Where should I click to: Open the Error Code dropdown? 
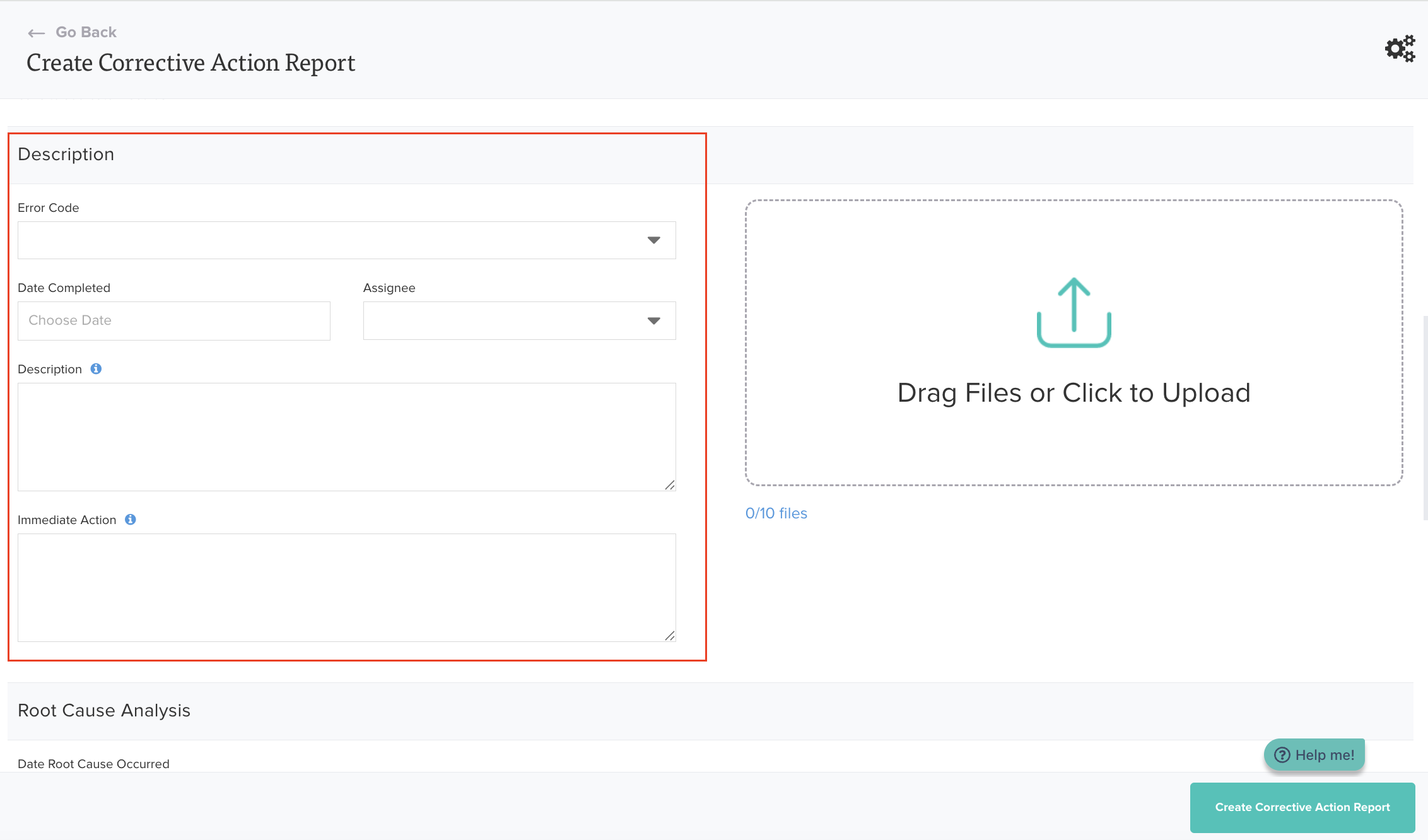[346, 240]
